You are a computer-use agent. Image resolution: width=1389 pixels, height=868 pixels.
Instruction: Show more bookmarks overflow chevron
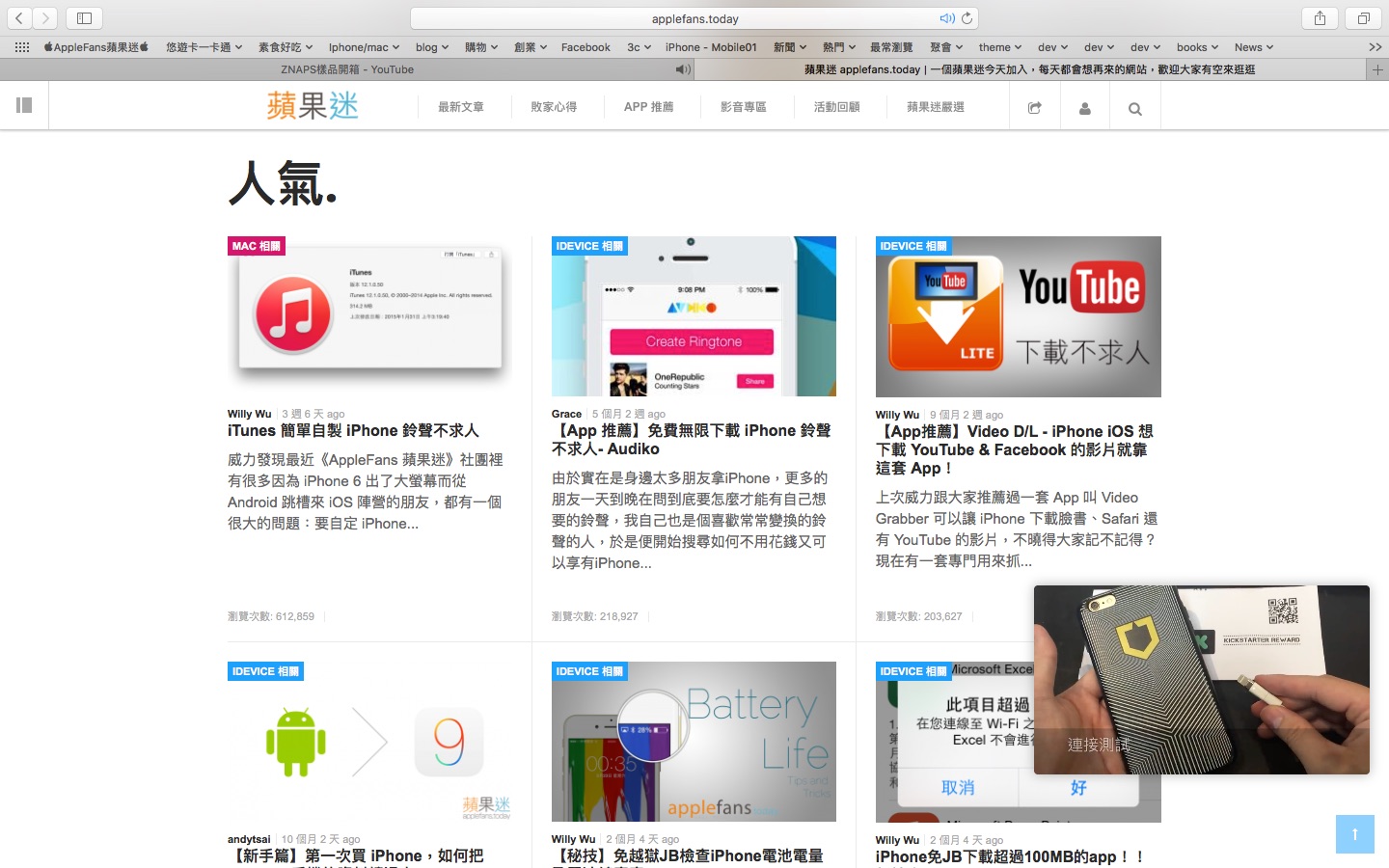[x=1375, y=47]
